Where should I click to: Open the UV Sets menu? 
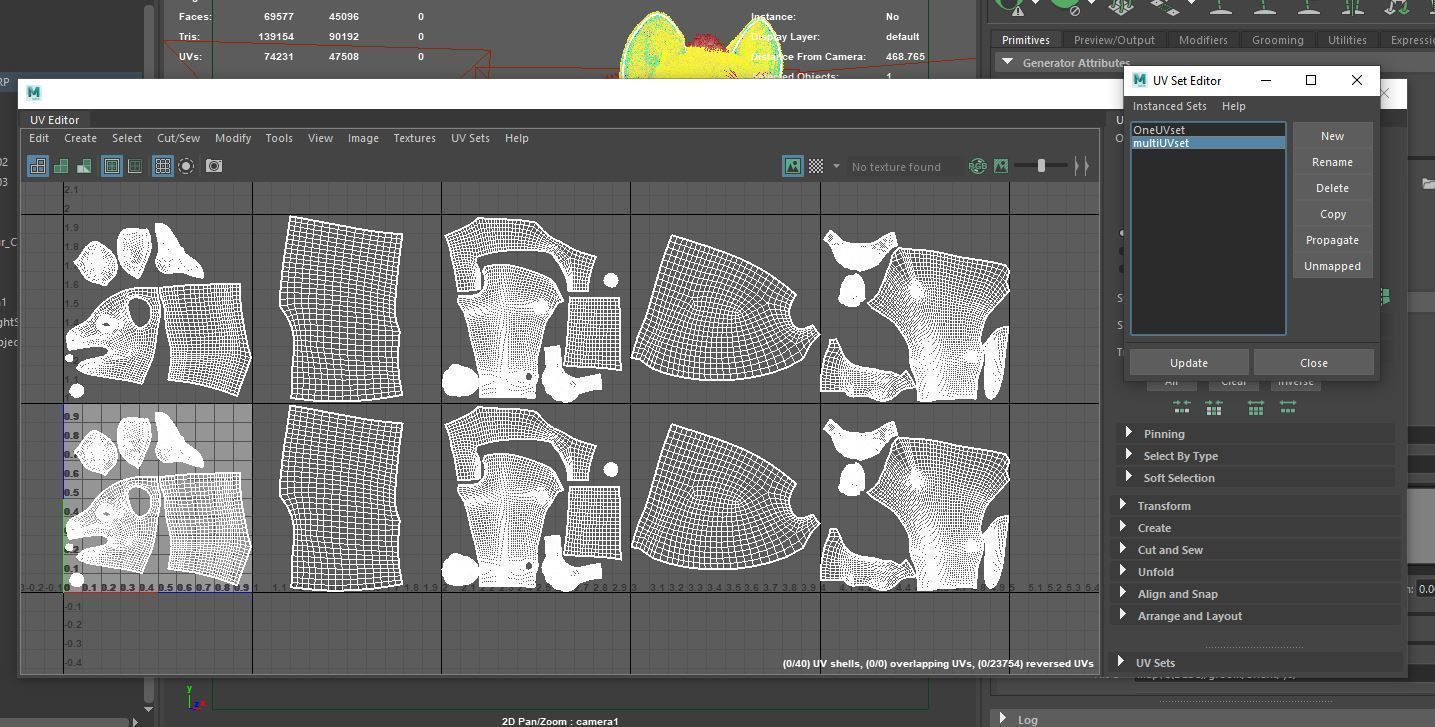[x=470, y=138]
